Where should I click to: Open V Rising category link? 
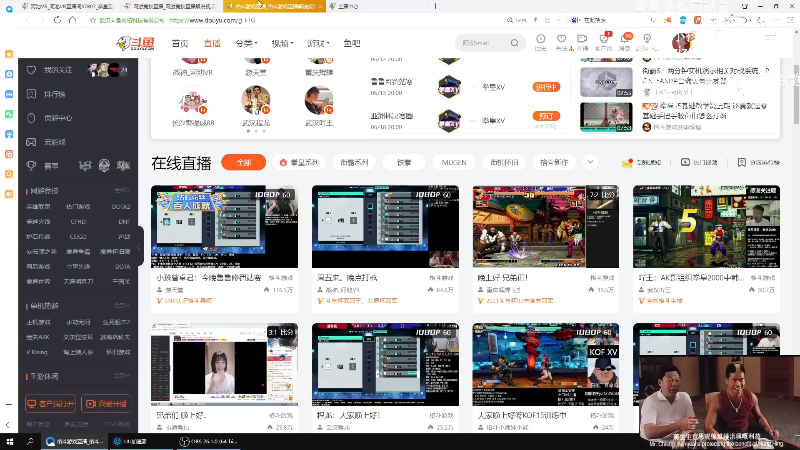pyautogui.click(x=37, y=352)
